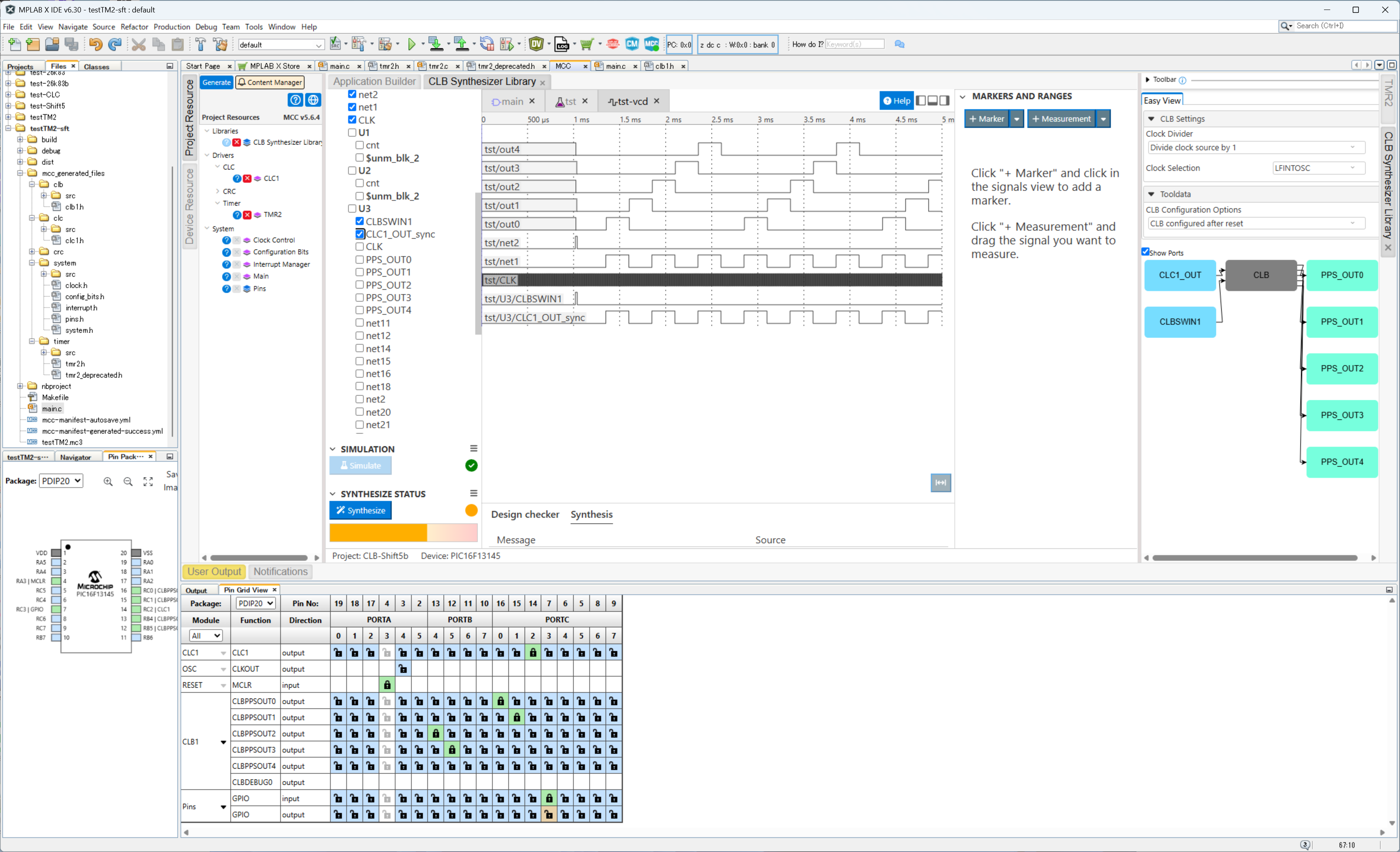The height and width of the screenshot is (852, 1400).
Task: Open the Clock Selection LFINTOSC dropdown
Action: click(1318, 168)
